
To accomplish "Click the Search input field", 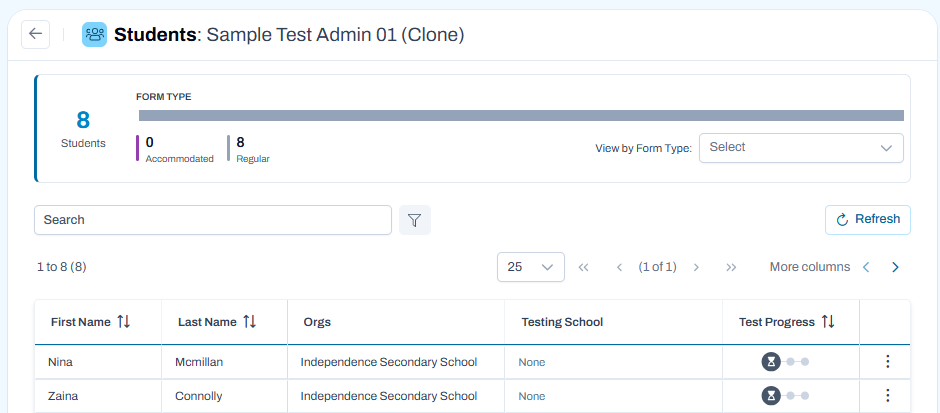I will tap(213, 220).
